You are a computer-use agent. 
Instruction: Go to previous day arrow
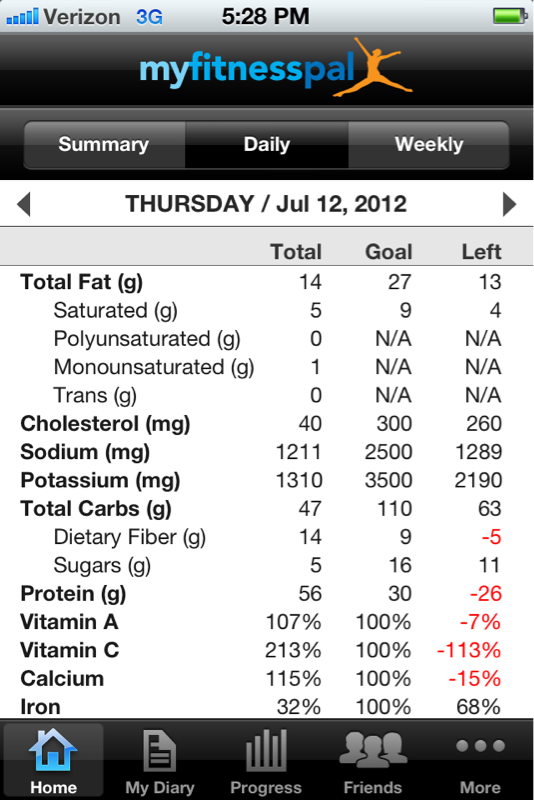pos(24,204)
